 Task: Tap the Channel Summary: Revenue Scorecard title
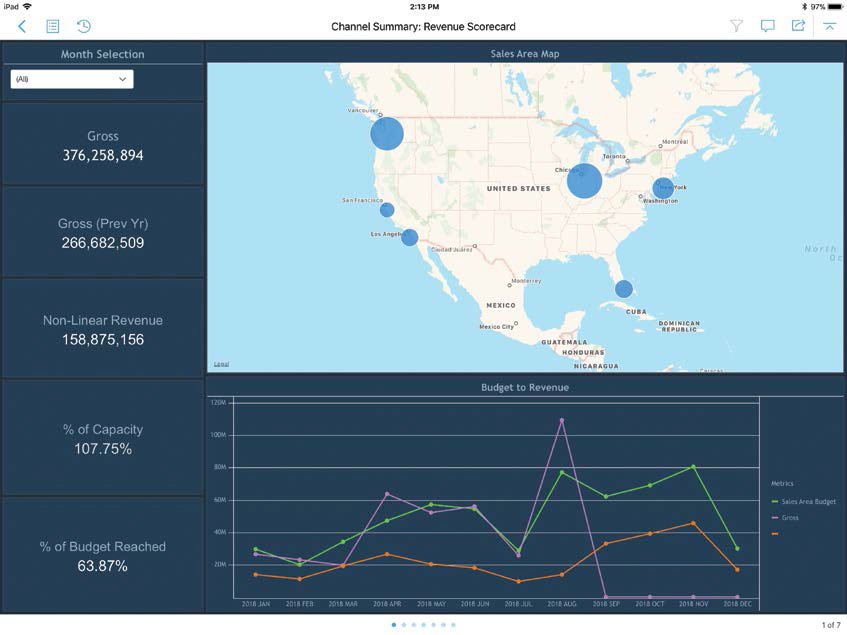[424, 26]
